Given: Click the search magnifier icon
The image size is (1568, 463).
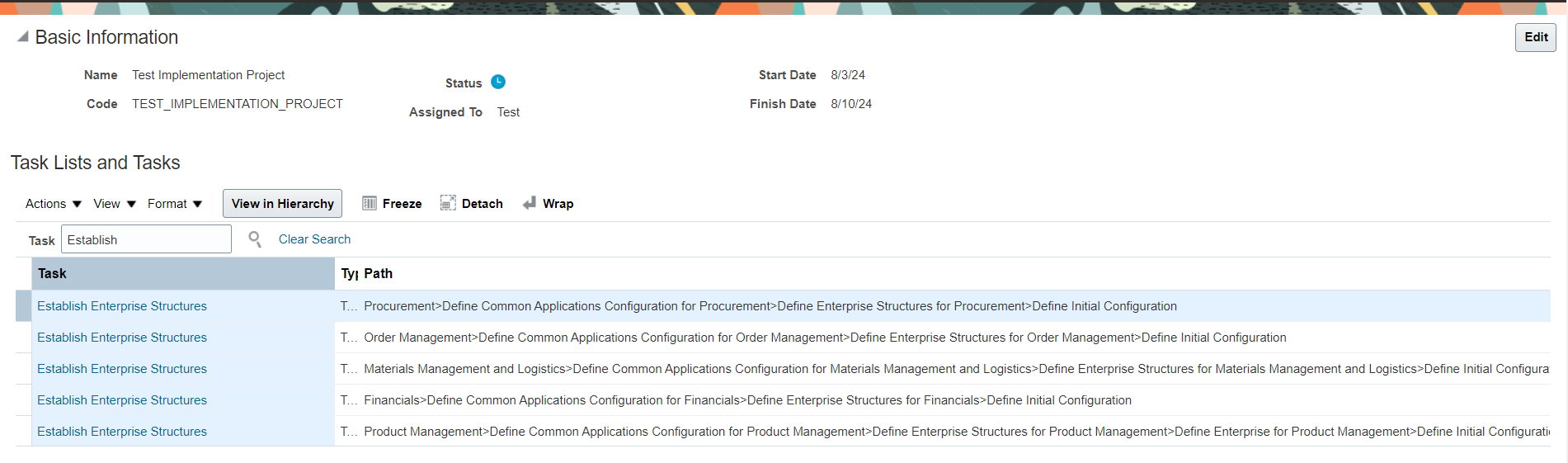Looking at the screenshot, I should (255, 239).
